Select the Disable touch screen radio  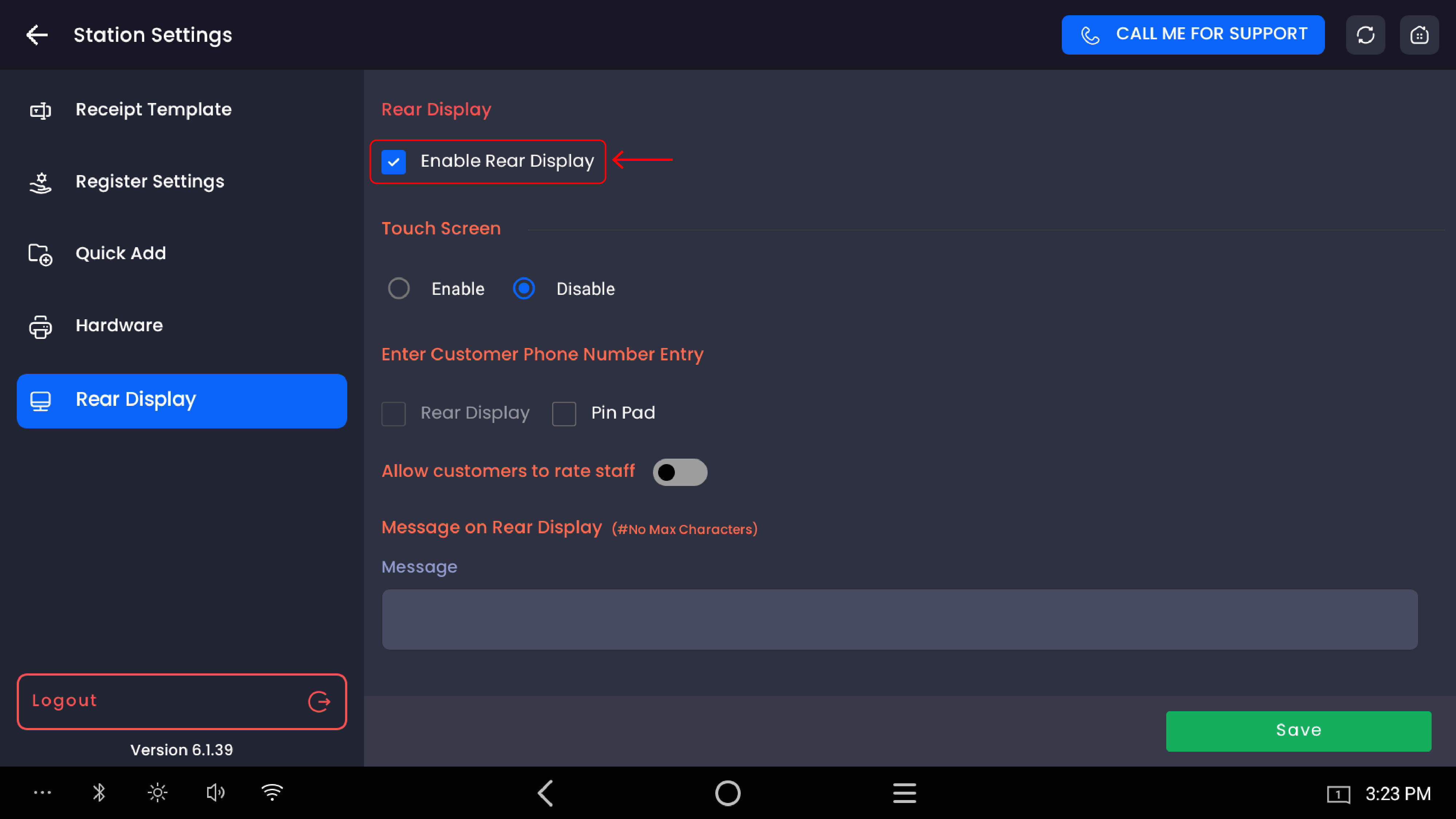[523, 288]
